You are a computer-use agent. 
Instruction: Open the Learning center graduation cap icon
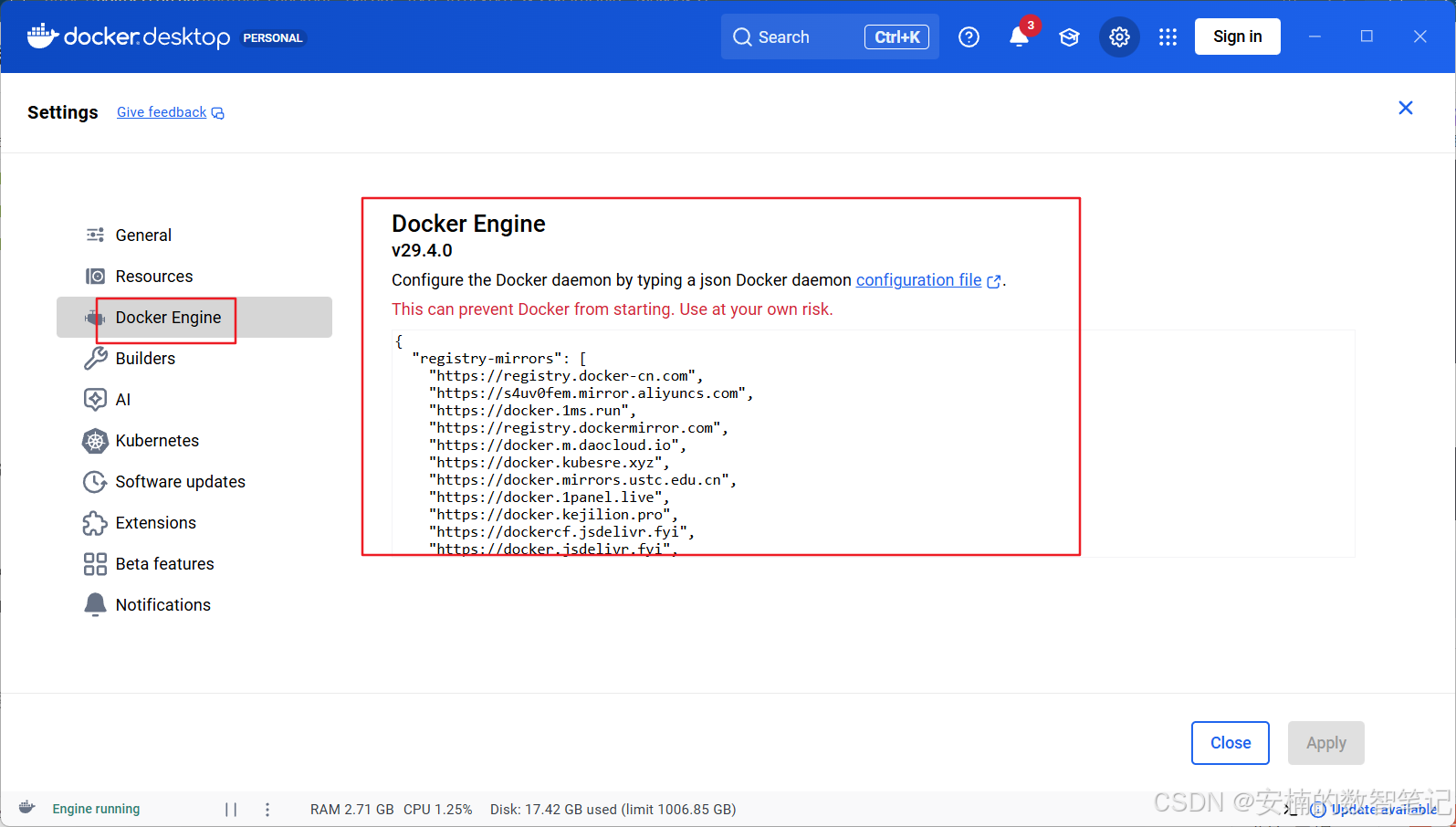(x=1069, y=37)
